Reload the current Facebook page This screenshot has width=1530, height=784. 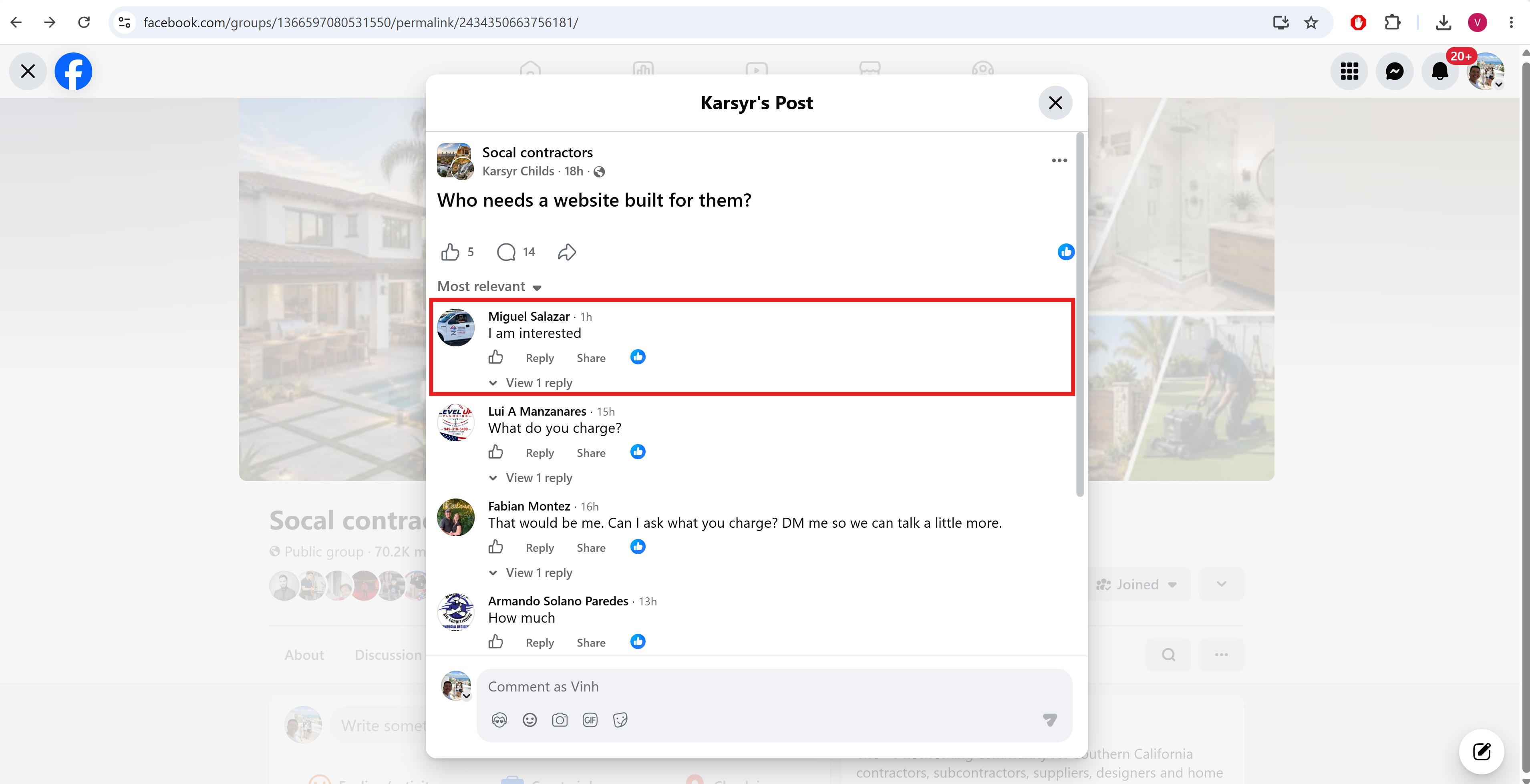(84, 22)
